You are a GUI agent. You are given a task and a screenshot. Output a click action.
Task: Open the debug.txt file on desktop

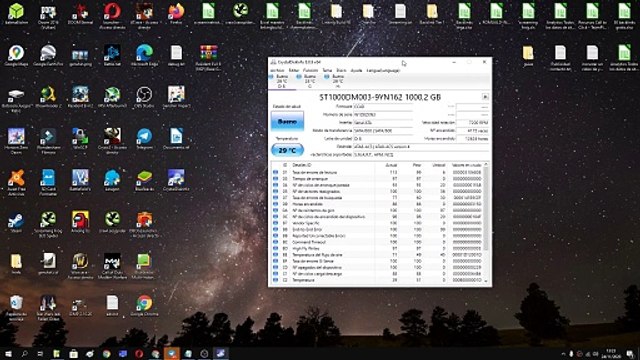point(176,56)
